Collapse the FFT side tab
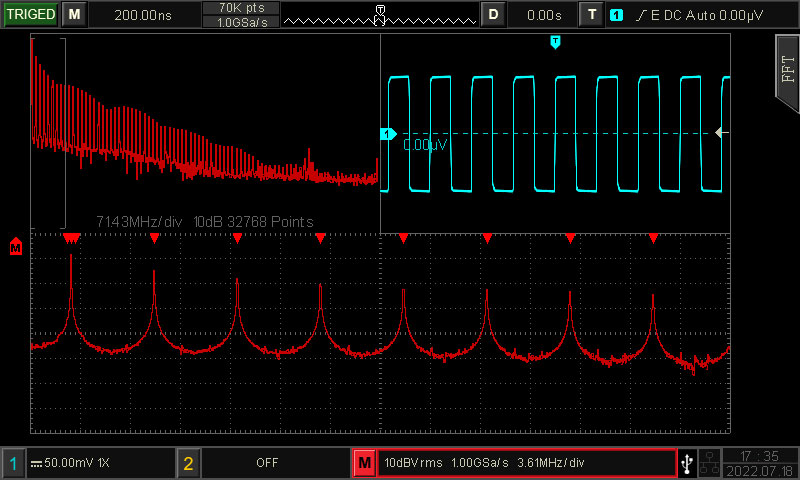 786,67
